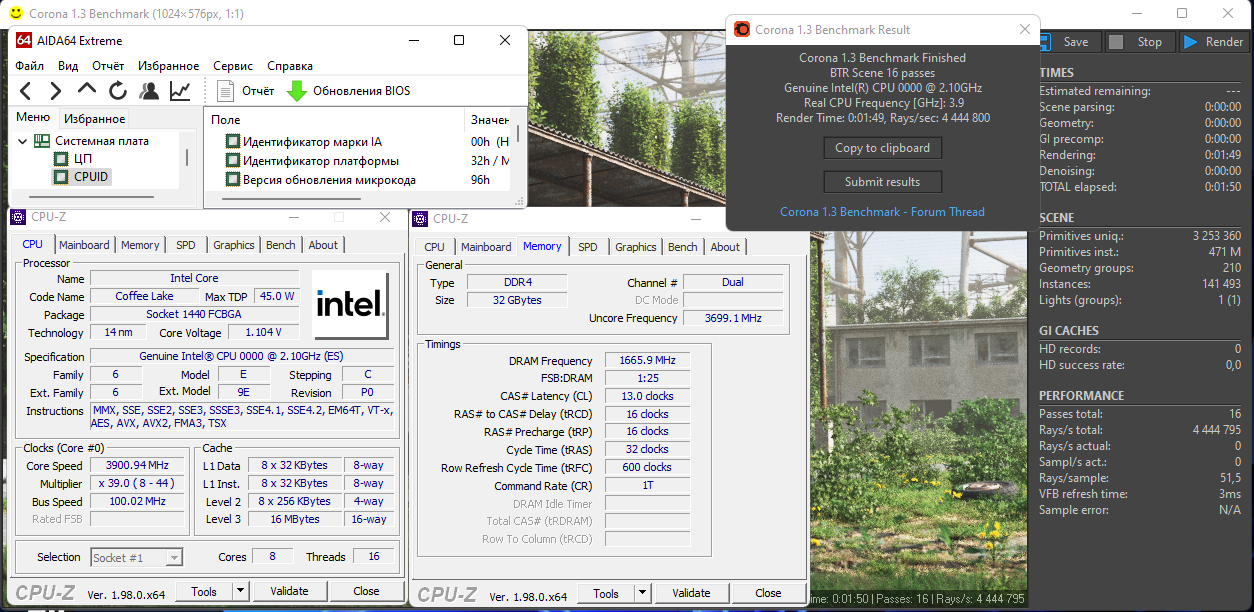Select the ЦП tree item

point(83,159)
